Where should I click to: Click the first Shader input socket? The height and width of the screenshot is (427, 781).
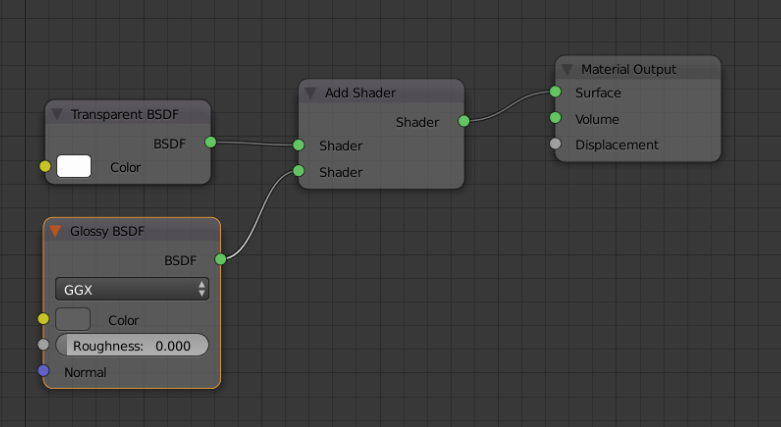click(299, 145)
